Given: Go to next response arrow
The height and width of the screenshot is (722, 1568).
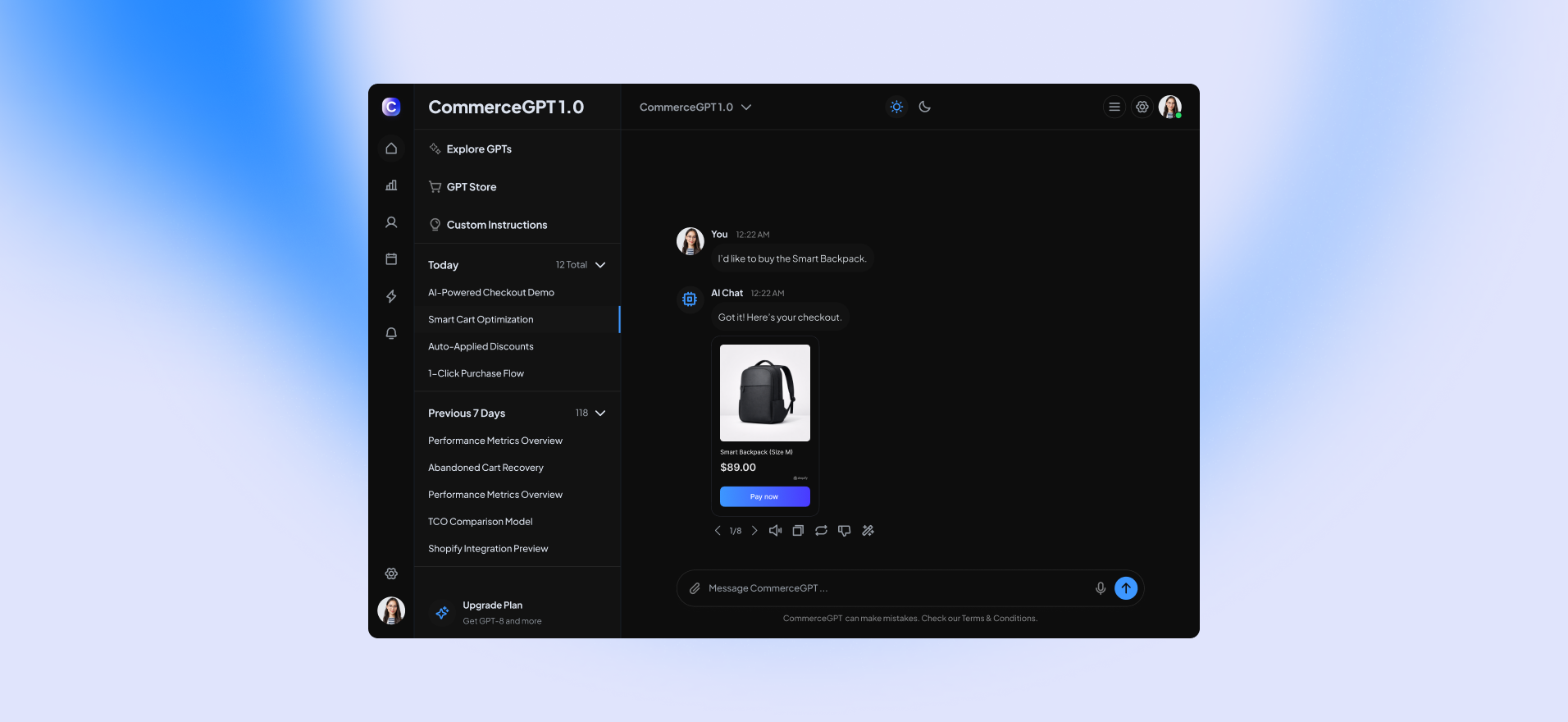Looking at the screenshot, I should click(x=754, y=531).
